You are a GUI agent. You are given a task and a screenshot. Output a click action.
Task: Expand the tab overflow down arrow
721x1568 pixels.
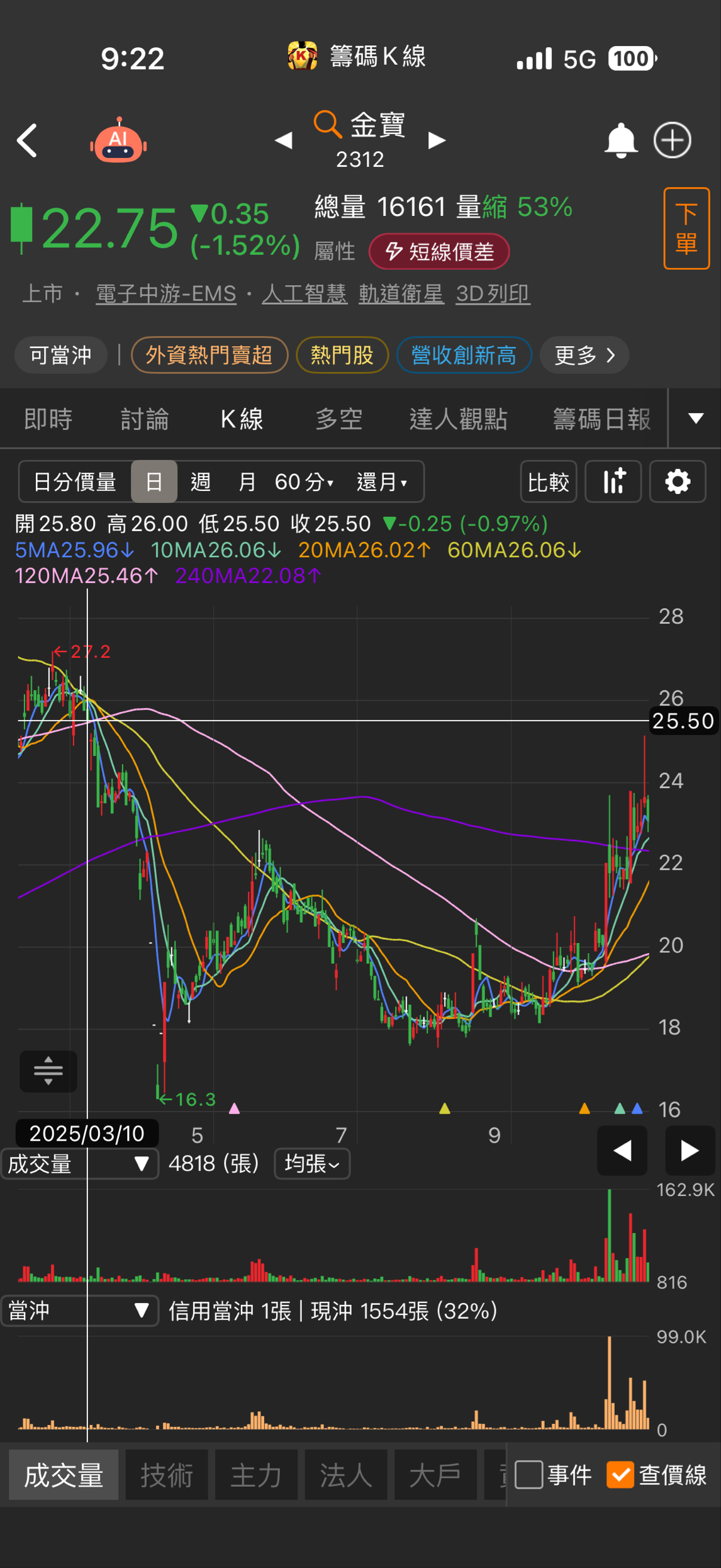click(x=695, y=418)
